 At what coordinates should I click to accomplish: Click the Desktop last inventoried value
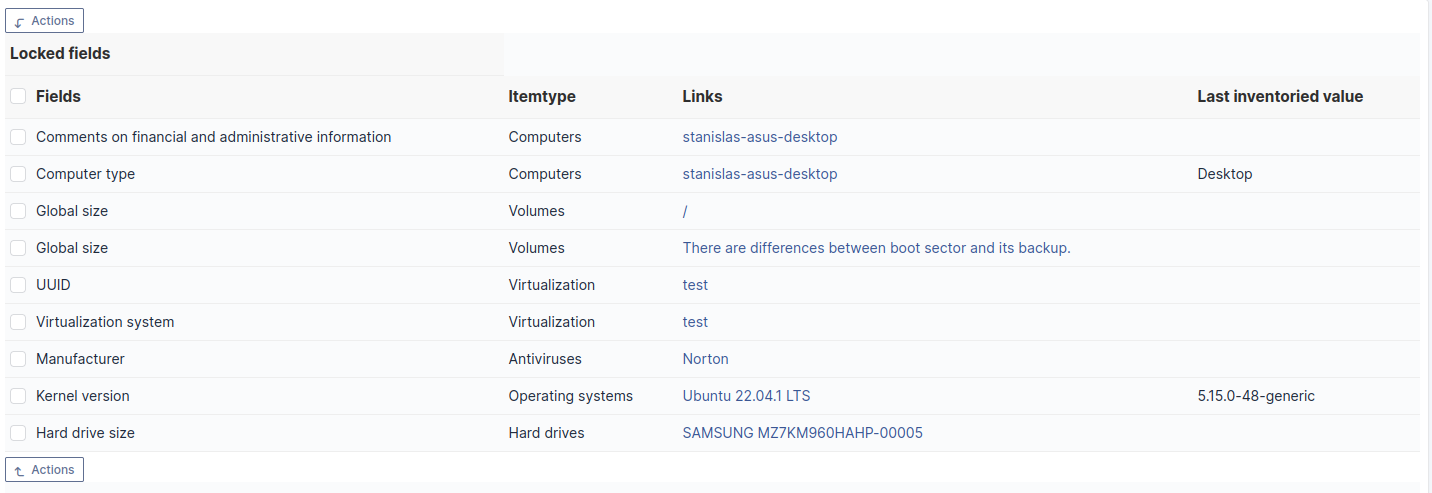1225,174
